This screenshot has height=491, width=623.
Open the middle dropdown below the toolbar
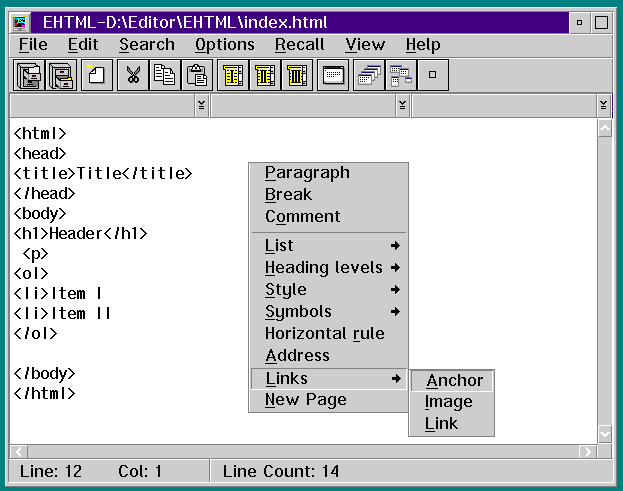pos(402,105)
